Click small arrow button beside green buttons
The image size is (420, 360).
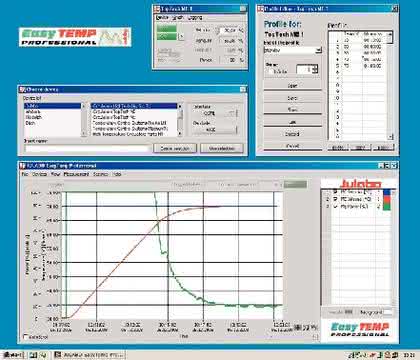[x=181, y=36]
